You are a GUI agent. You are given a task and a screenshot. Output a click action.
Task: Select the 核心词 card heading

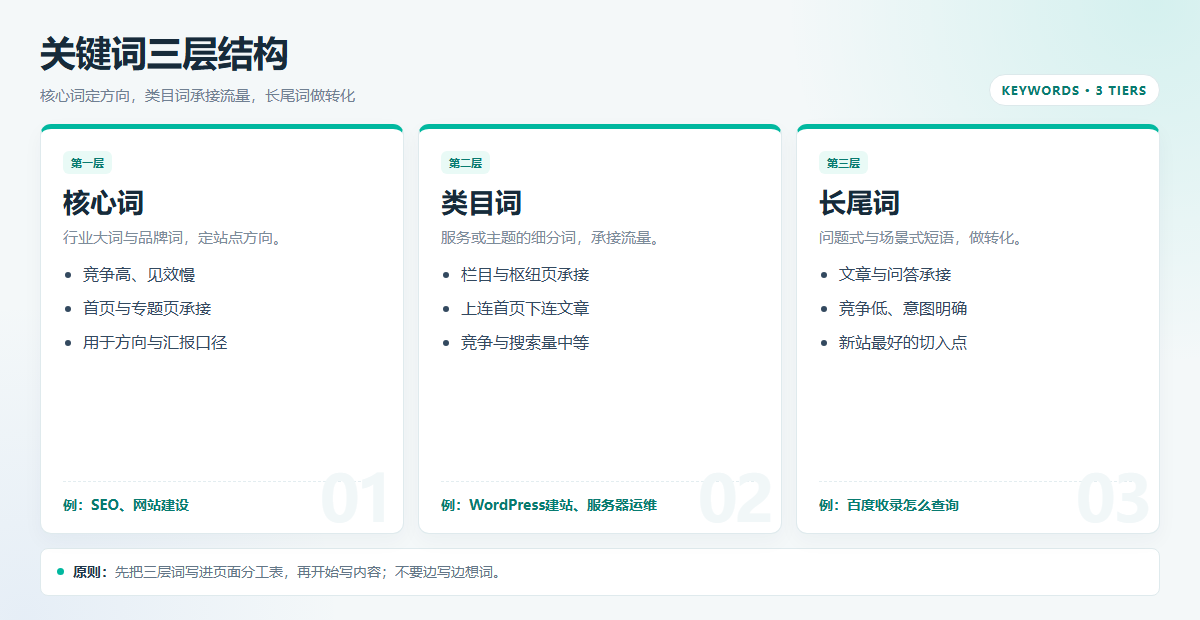coord(103,203)
